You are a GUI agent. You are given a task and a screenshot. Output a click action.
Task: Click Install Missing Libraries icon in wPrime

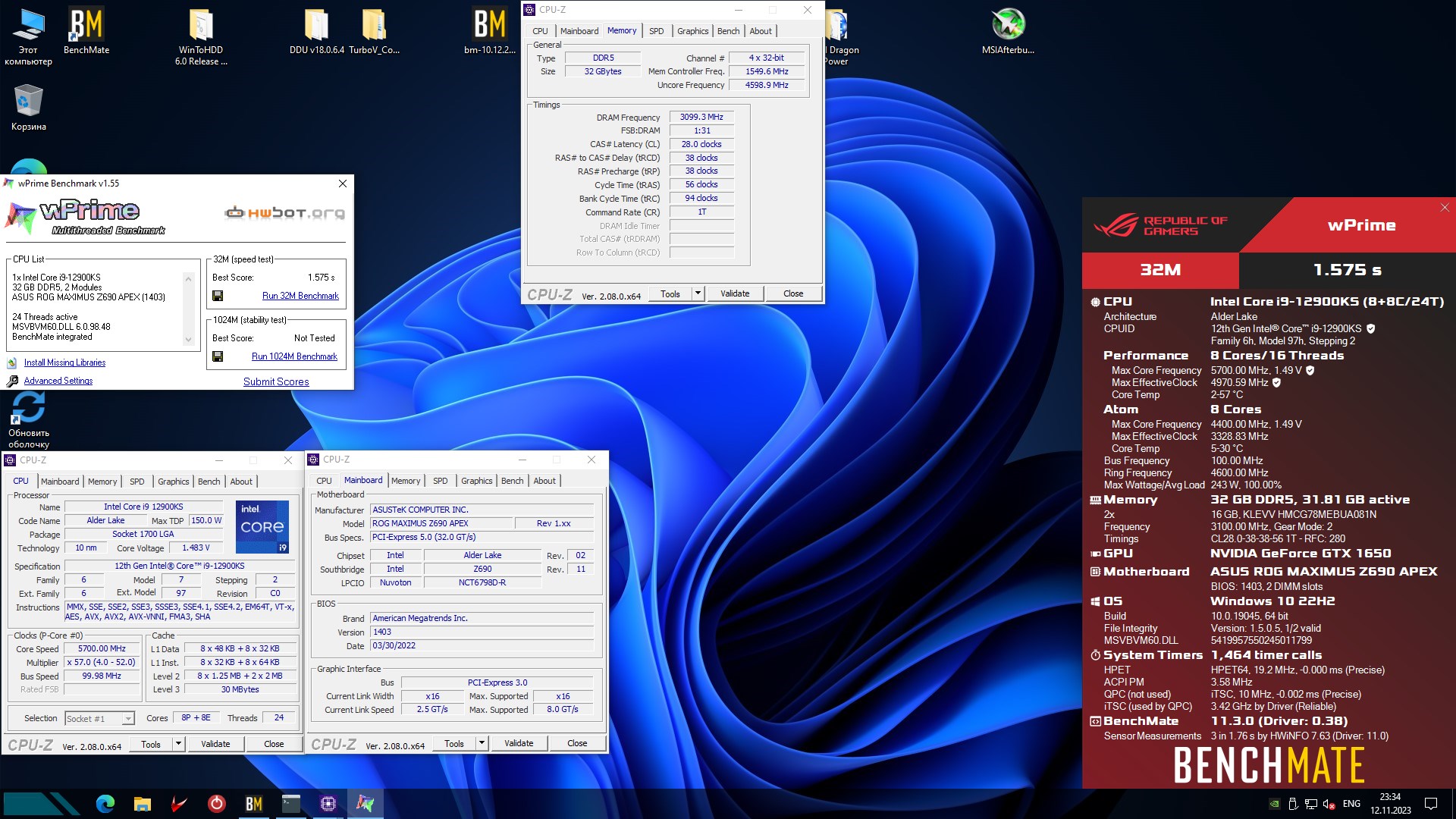[x=12, y=363]
